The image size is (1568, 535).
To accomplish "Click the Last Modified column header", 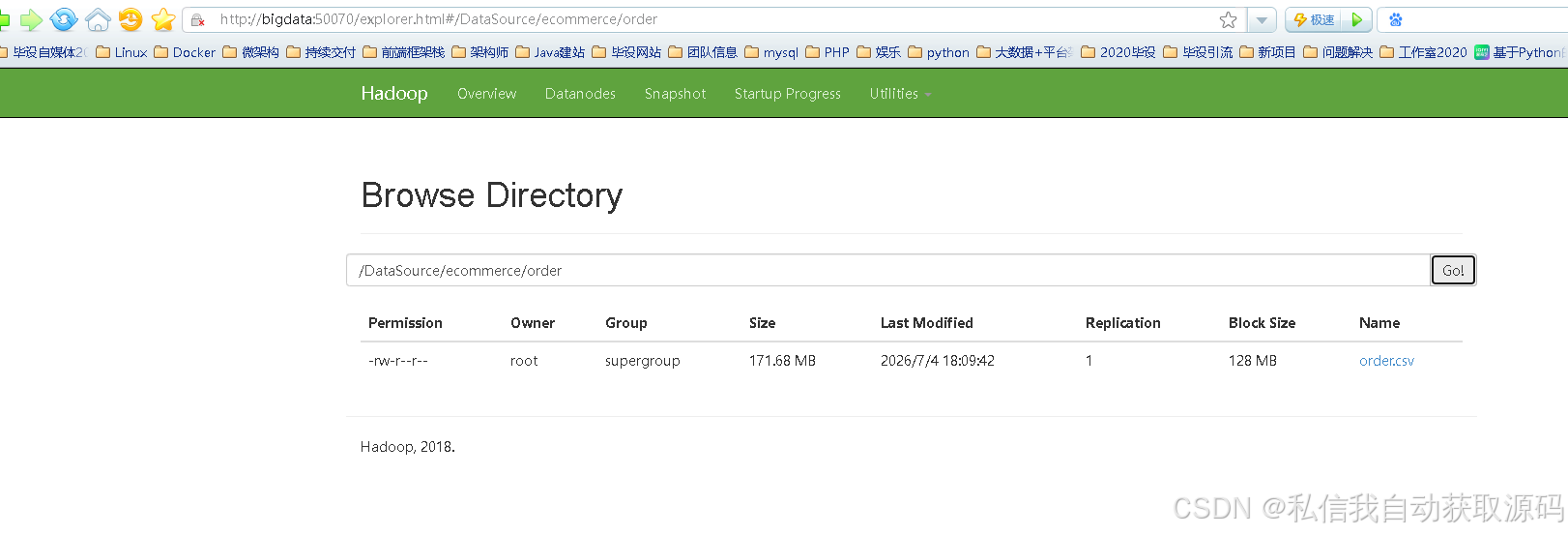I will point(927,323).
